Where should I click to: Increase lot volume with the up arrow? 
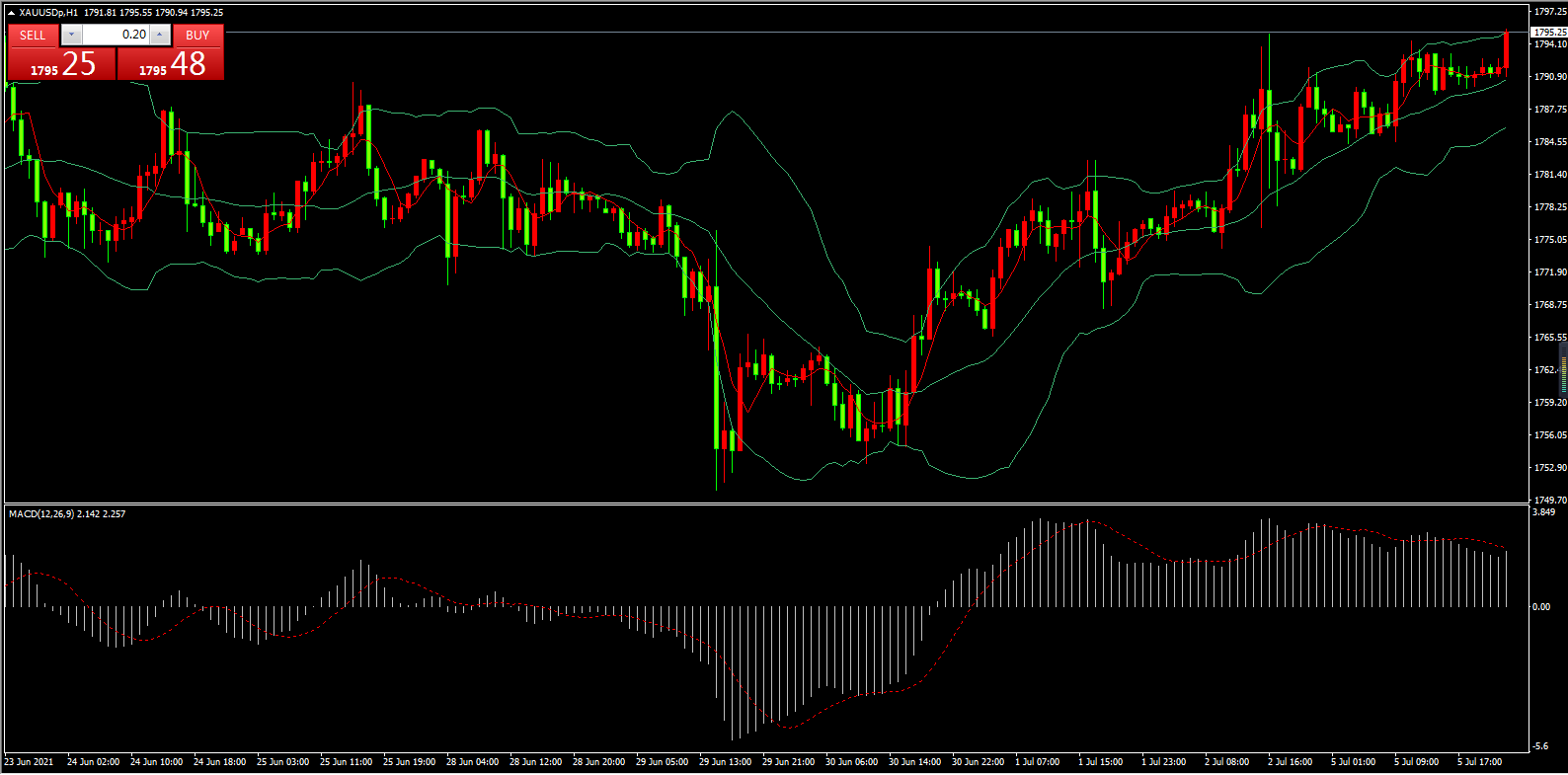159,35
